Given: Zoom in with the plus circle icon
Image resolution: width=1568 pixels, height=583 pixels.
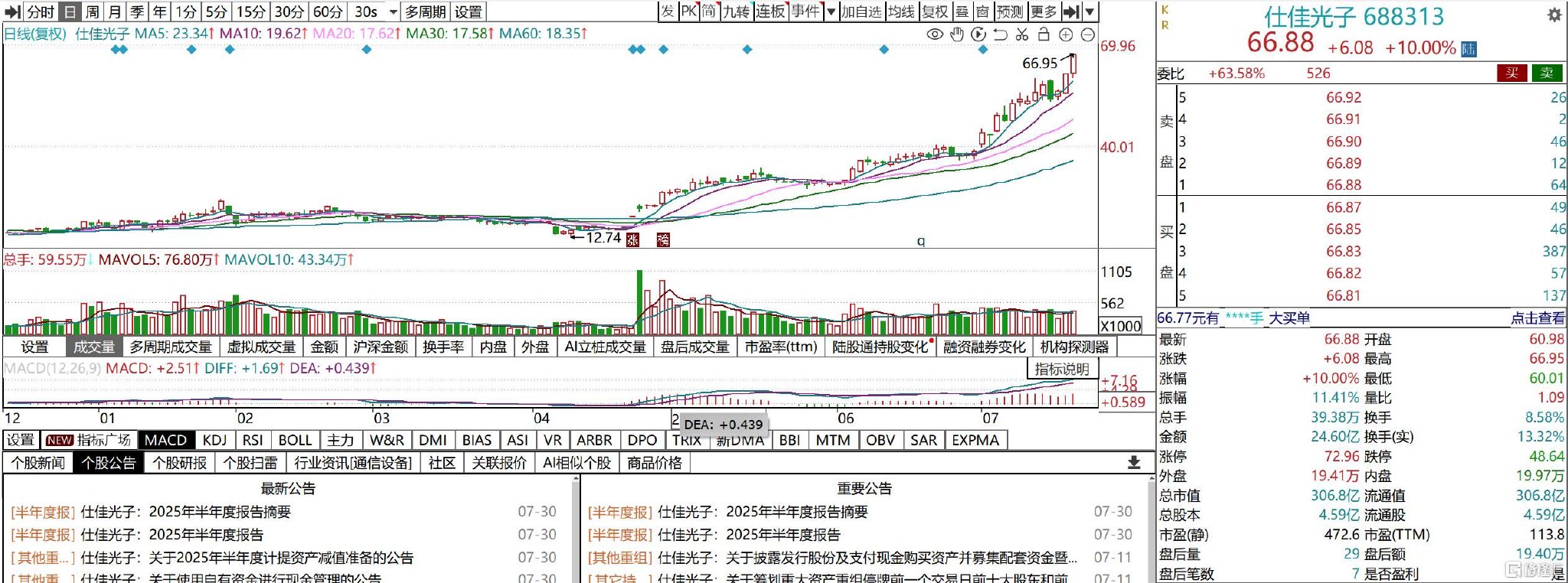Looking at the screenshot, I should point(1066,34).
